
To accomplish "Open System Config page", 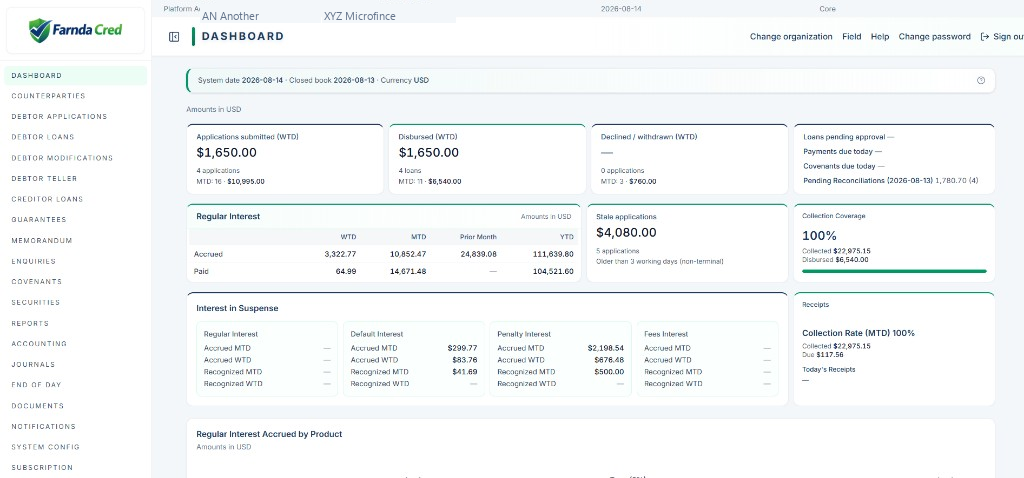I will pyautogui.click(x=75, y=447).
